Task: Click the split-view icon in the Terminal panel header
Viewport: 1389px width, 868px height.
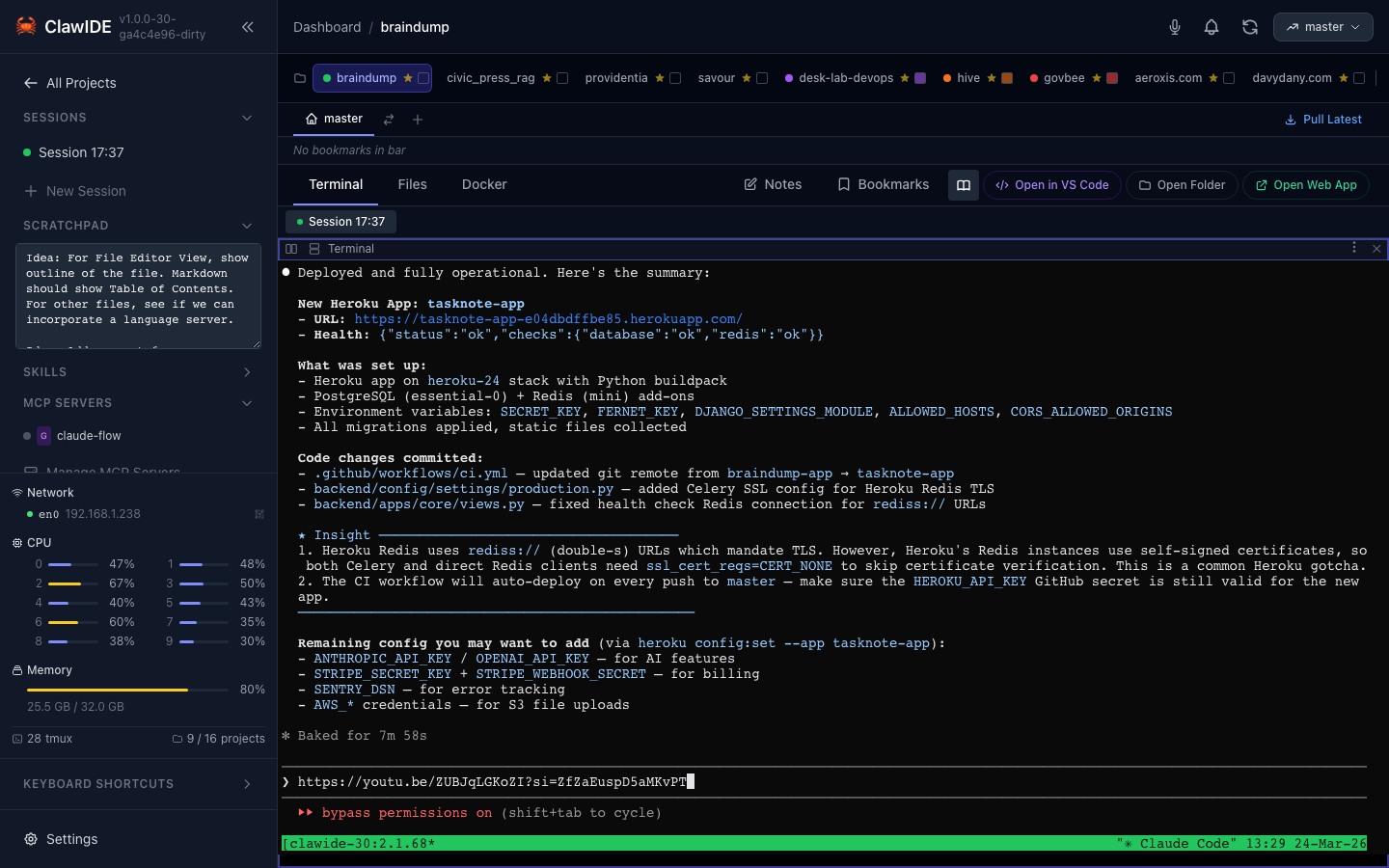Action: click(x=291, y=249)
